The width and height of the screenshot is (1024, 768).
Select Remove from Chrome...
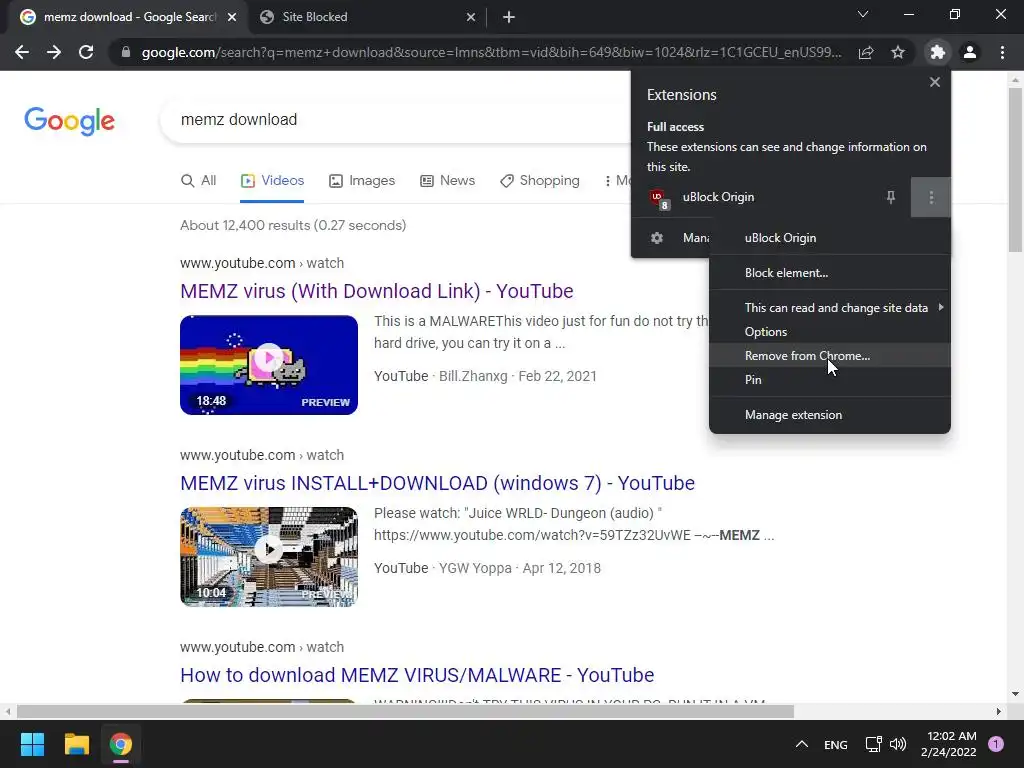[829, 356]
